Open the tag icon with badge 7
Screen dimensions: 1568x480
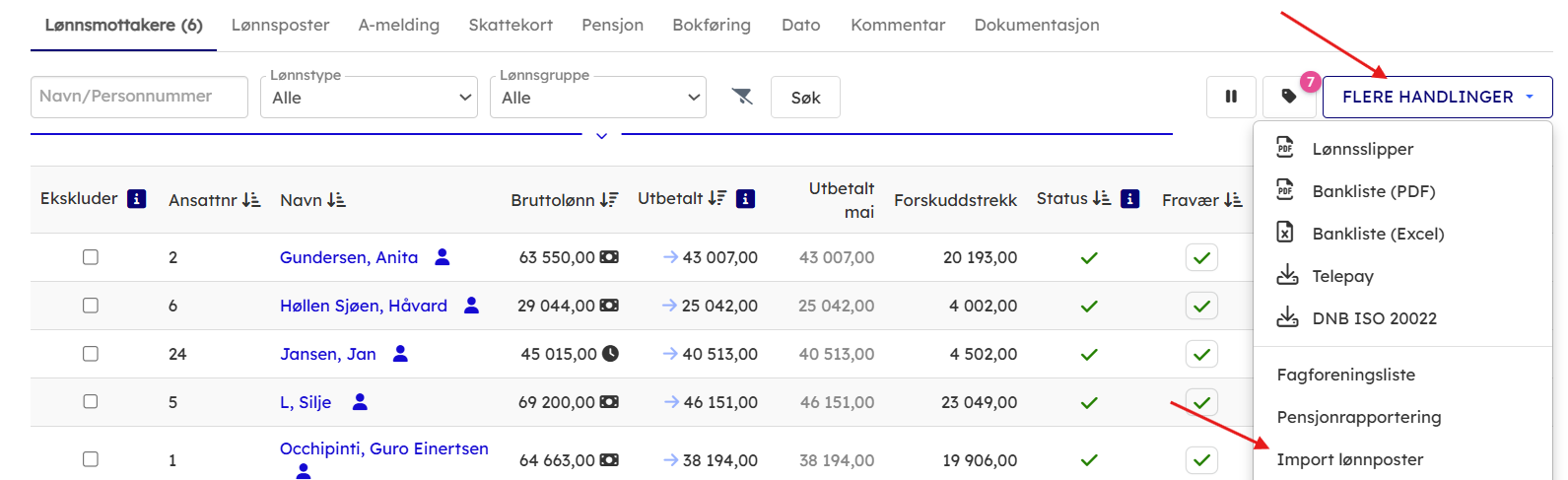[x=1289, y=97]
